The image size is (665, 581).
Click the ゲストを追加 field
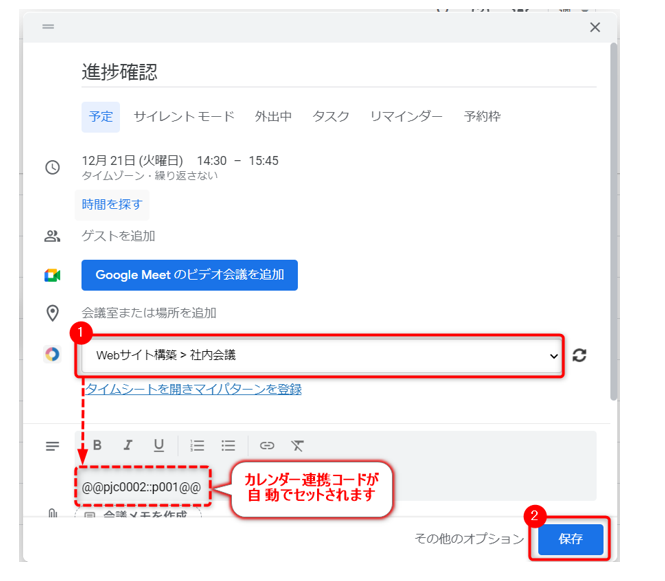pos(118,236)
